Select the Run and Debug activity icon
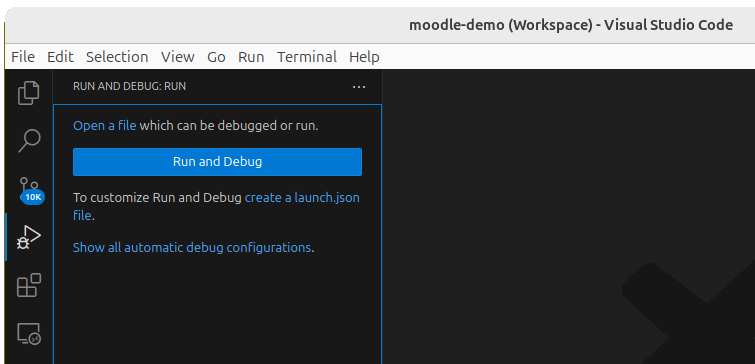The image size is (755, 364). pyautogui.click(x=29, y=237)
